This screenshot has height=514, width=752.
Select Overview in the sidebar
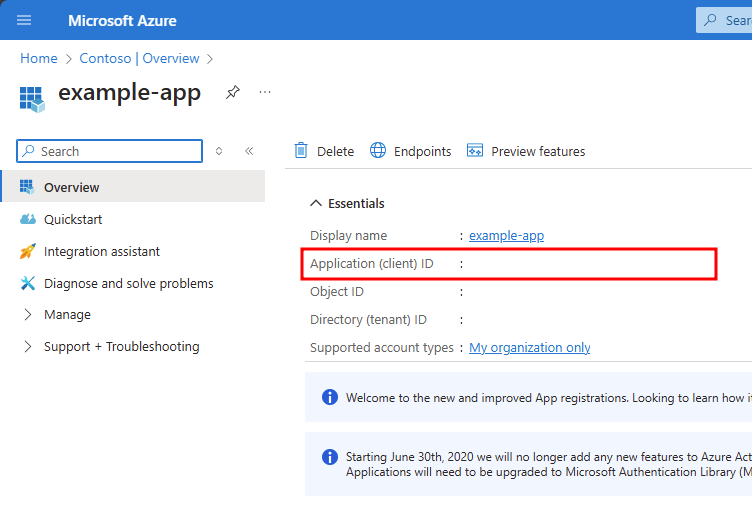point(133,186)
